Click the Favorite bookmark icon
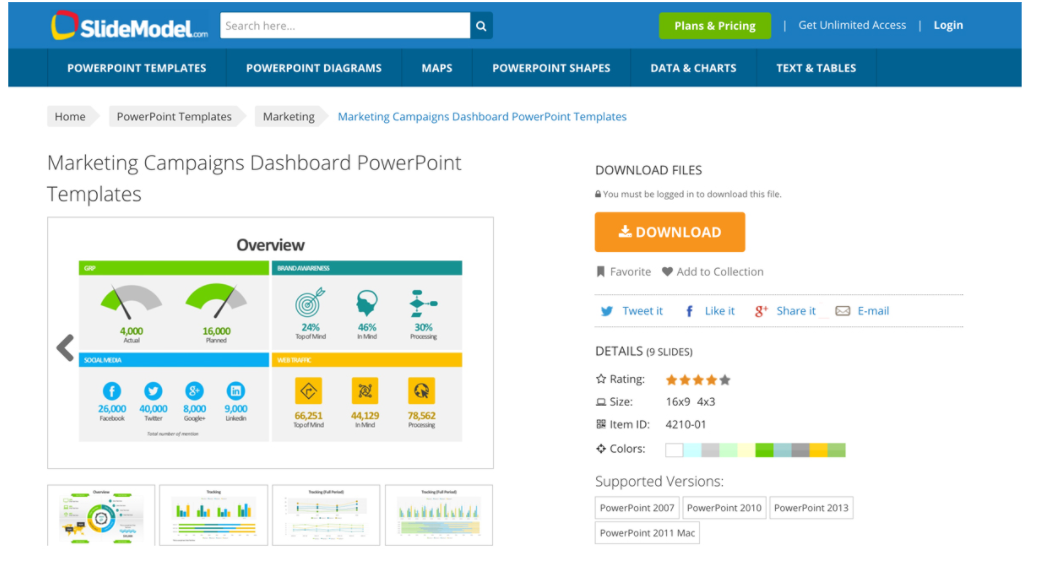The image size is (1037, 585). coord(601,272)
